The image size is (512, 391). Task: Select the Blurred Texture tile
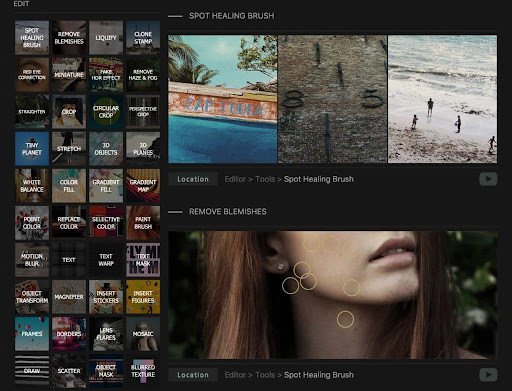coord(143,371)
